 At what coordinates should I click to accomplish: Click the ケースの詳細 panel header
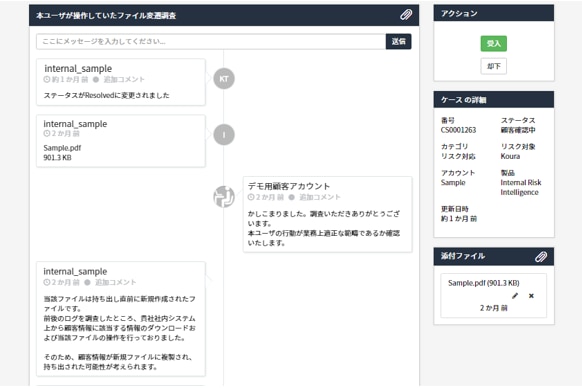494,100
